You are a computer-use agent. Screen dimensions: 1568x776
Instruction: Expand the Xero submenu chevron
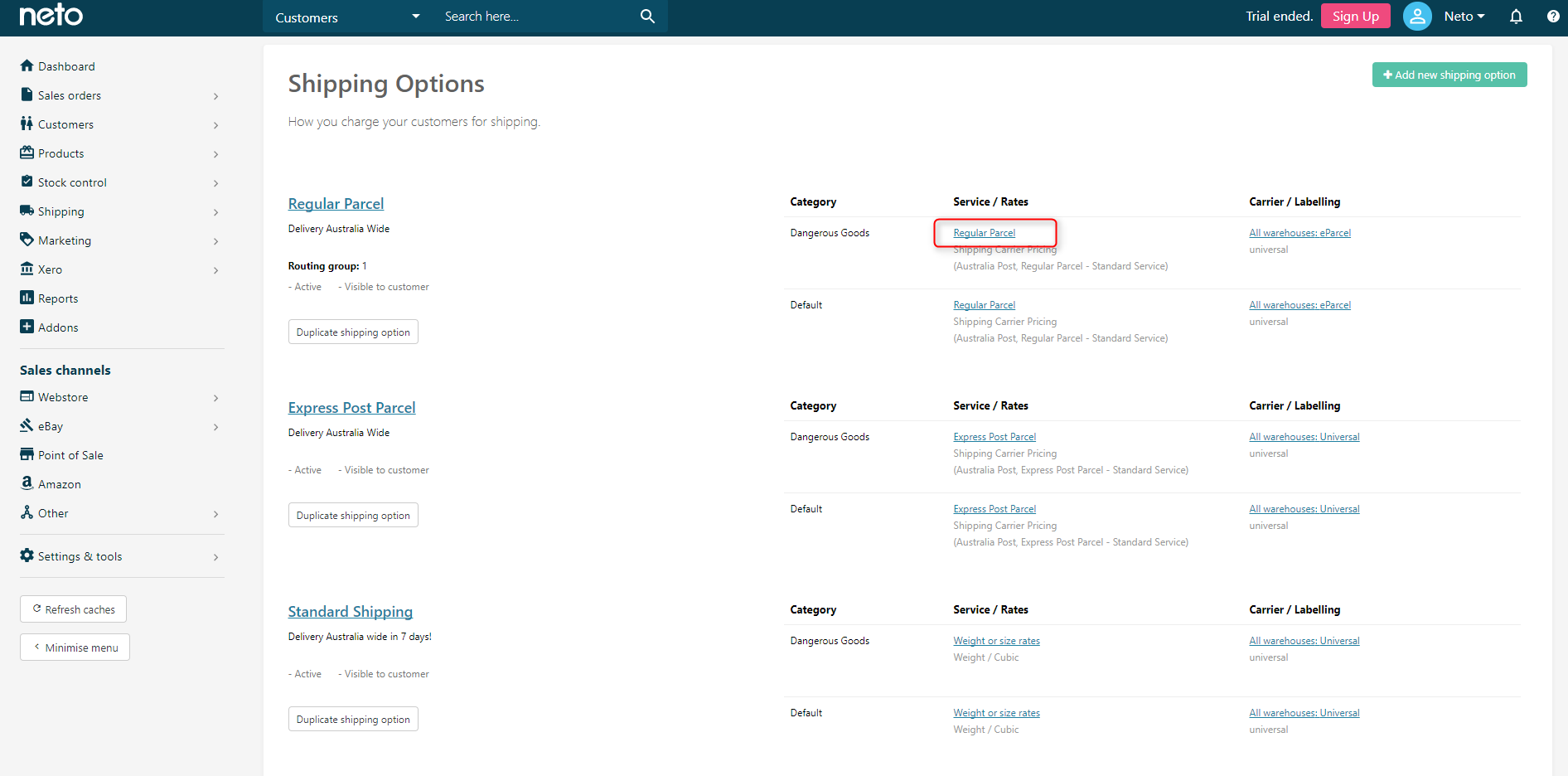215,270
